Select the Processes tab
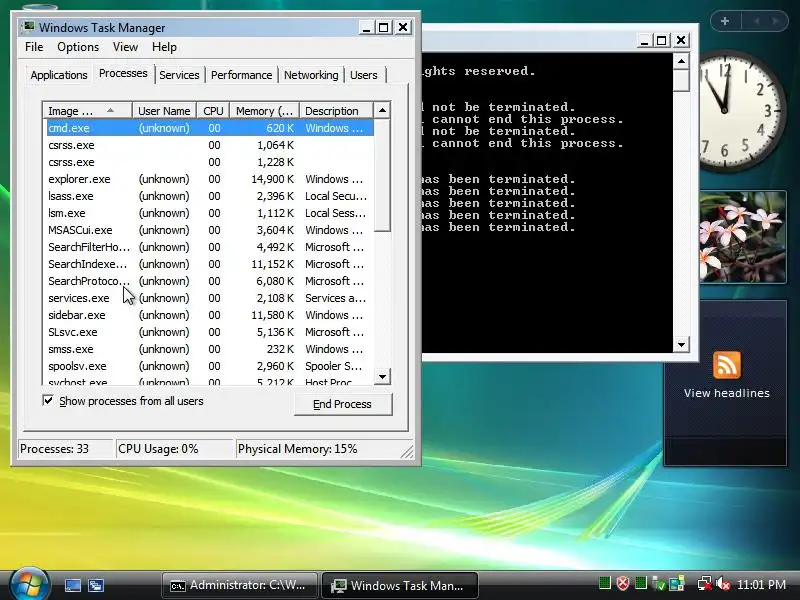Screen dimensions: 800x600 (123, 73)
